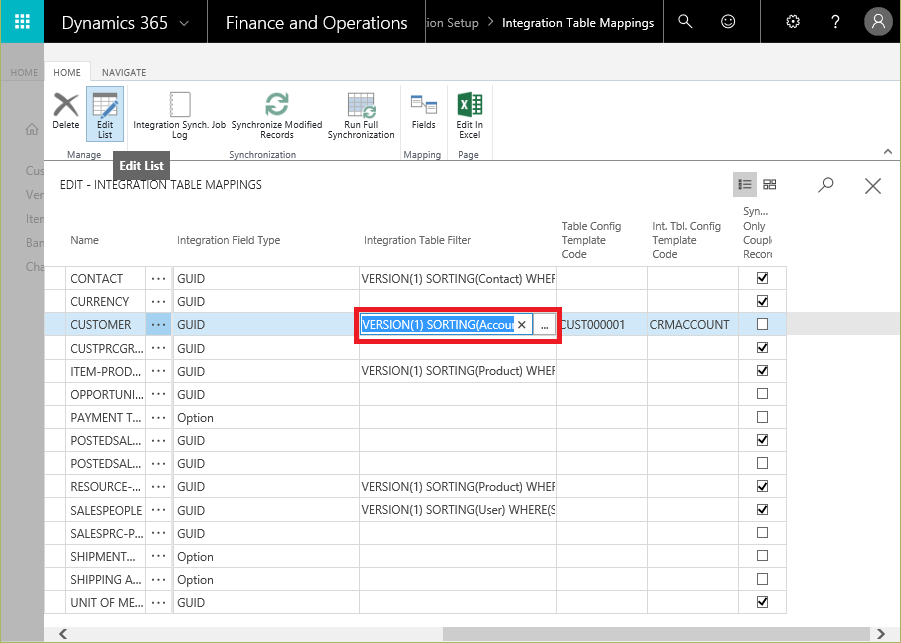Sort by Table Config Template Code header
This screenshot has width=901, height=643.
click(x=591, y=240)
